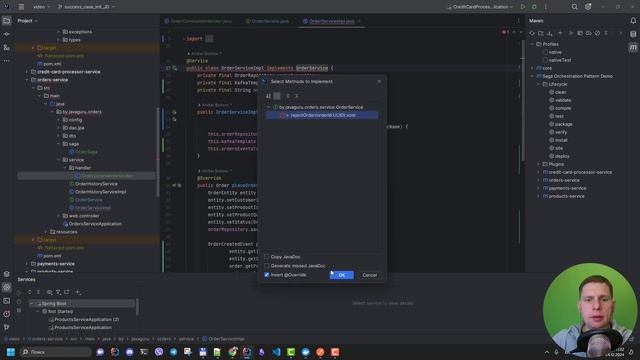
Task: Collapse the orders-service module
Action: [27, 80]
